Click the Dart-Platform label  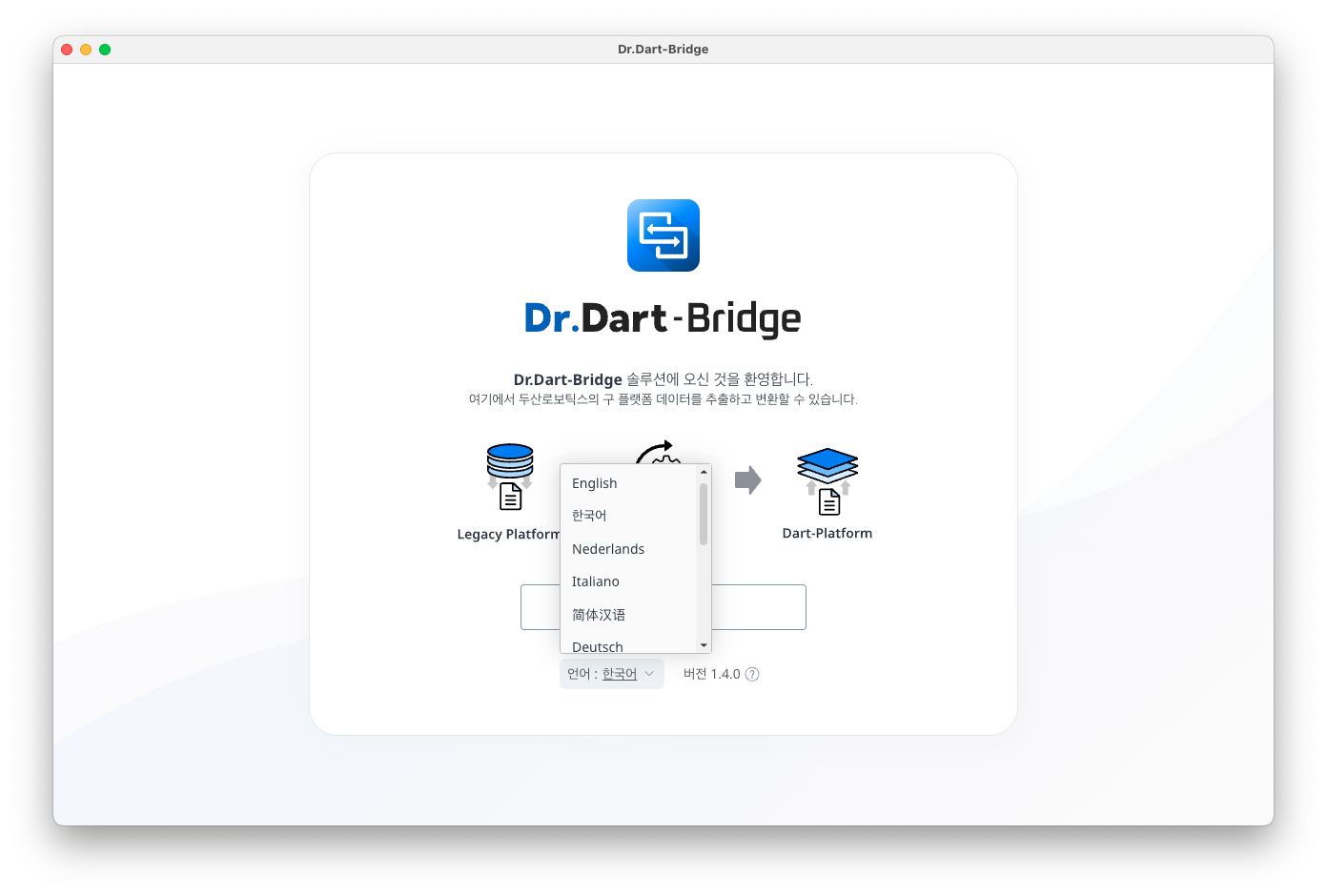point(827,533)
